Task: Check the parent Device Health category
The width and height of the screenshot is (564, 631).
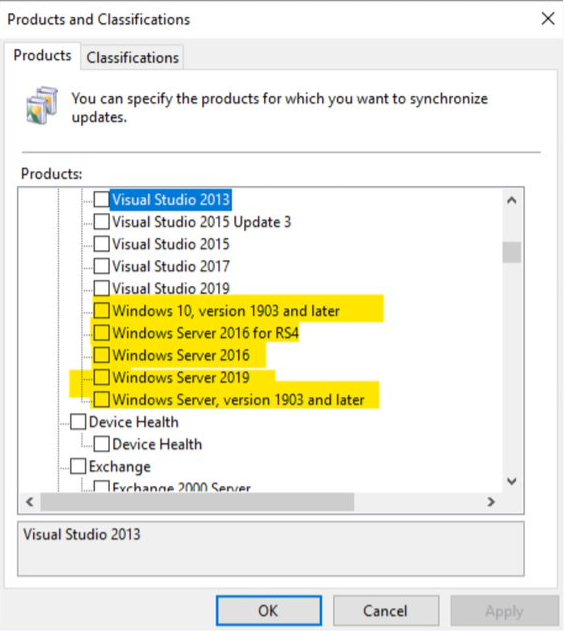Action: [78, 422]
